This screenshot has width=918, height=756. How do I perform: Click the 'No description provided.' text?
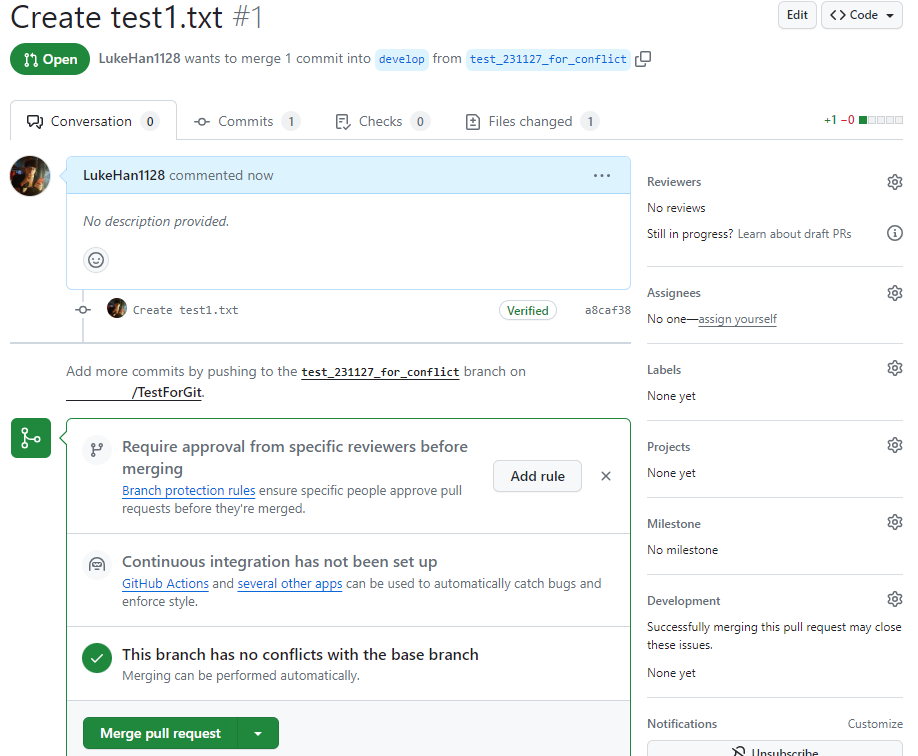coord(156,221)
